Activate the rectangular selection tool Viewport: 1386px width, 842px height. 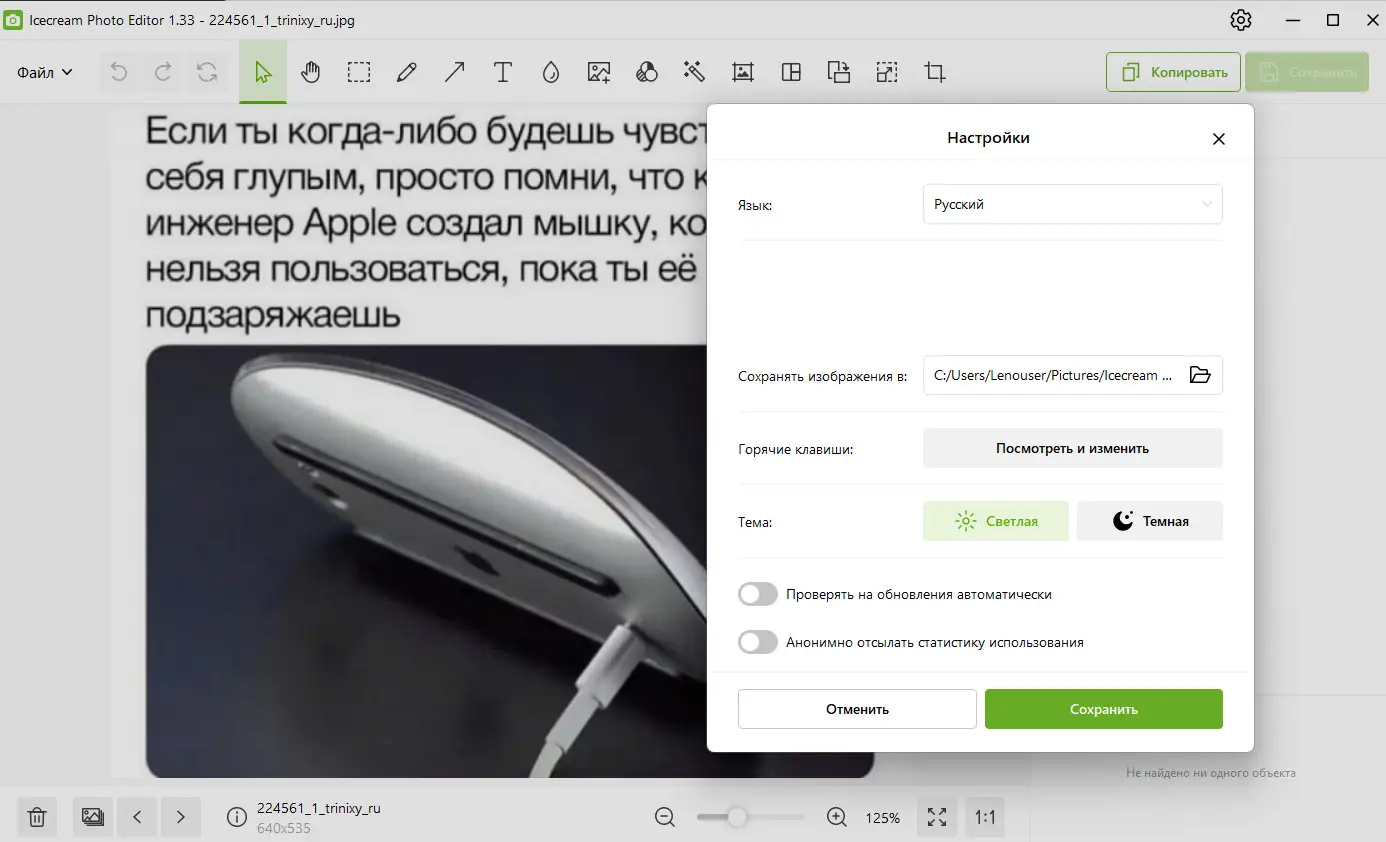(x=358, y=71)
